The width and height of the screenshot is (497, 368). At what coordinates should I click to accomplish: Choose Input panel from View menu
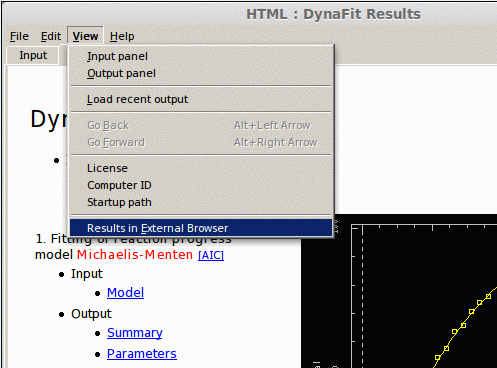tap(201, 56)
